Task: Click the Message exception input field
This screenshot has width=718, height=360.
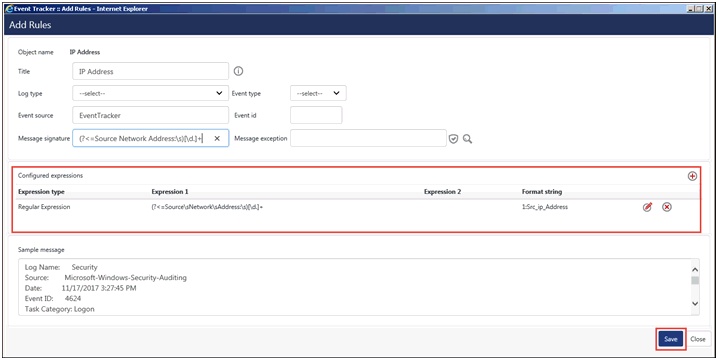Action: point(369,138)
